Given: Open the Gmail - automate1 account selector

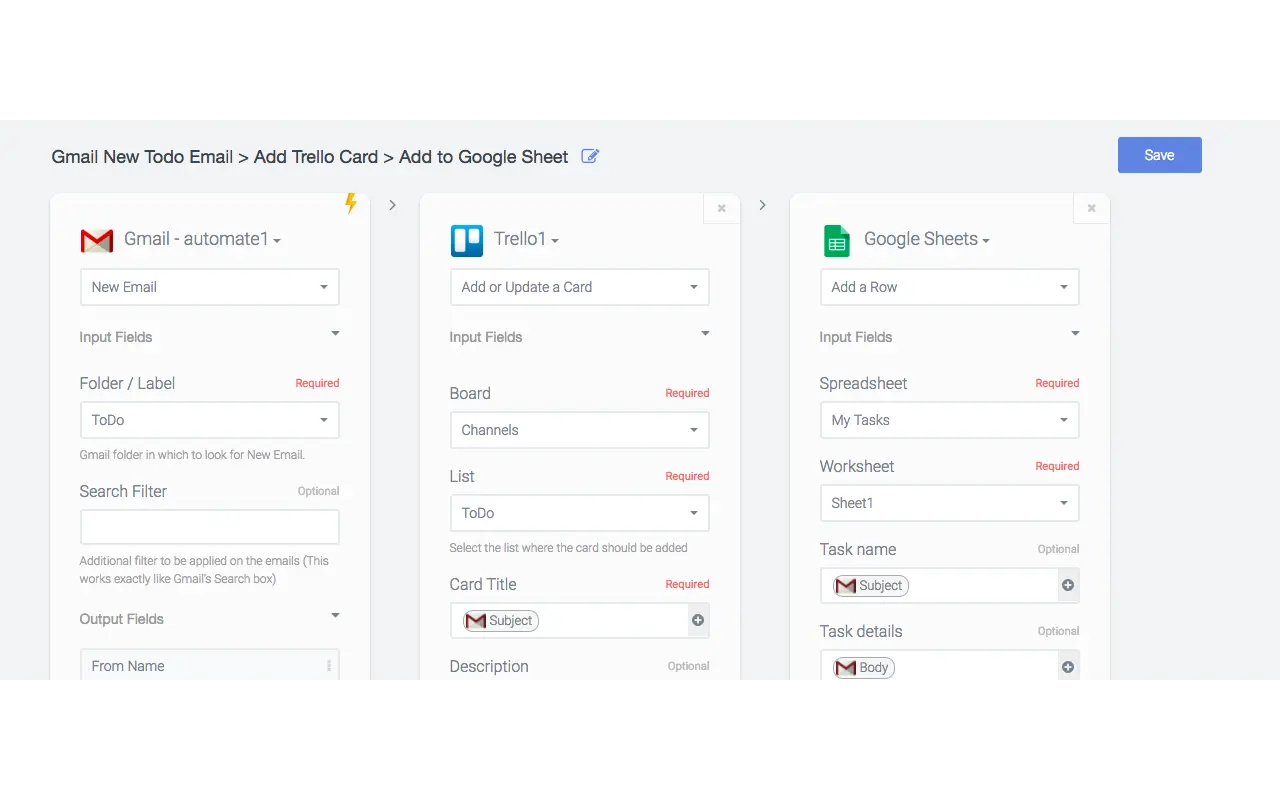Looking at the screenshot, I should click(x=200, y=239).
